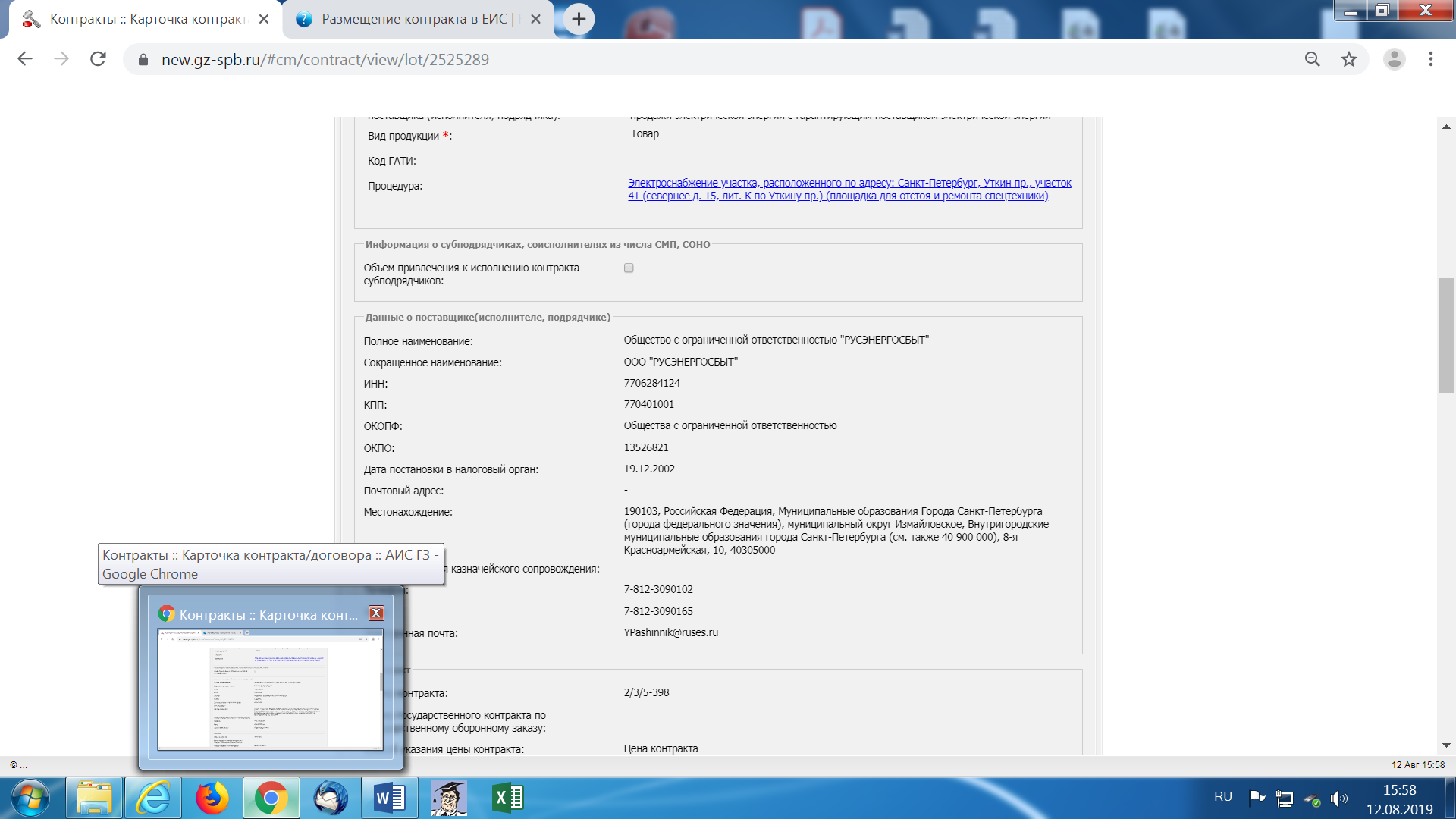Screen dimensions: 1456x819
Task: Go forward in browser history
Action: (61, 59)
